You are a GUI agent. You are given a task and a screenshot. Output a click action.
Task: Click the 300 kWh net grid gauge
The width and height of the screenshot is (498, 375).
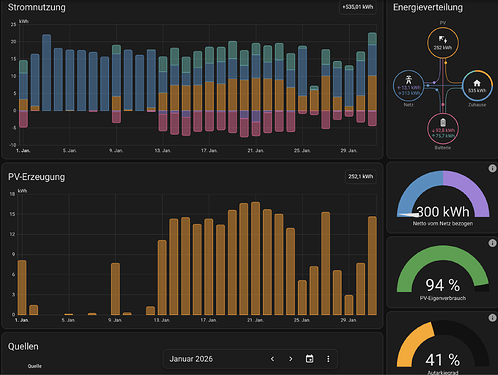click(x=443, y=195)
